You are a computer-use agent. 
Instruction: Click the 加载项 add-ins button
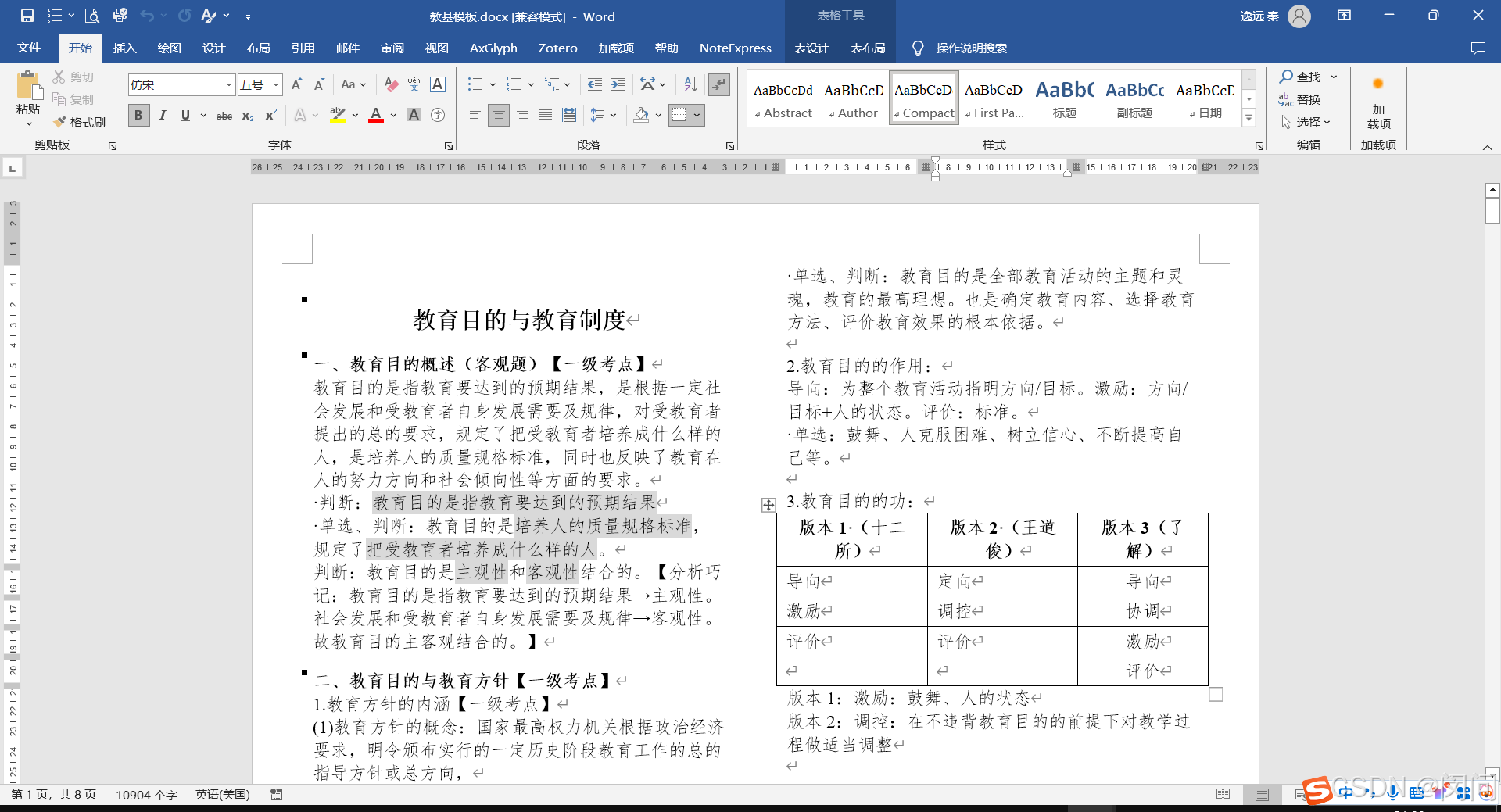[1378, 102]
